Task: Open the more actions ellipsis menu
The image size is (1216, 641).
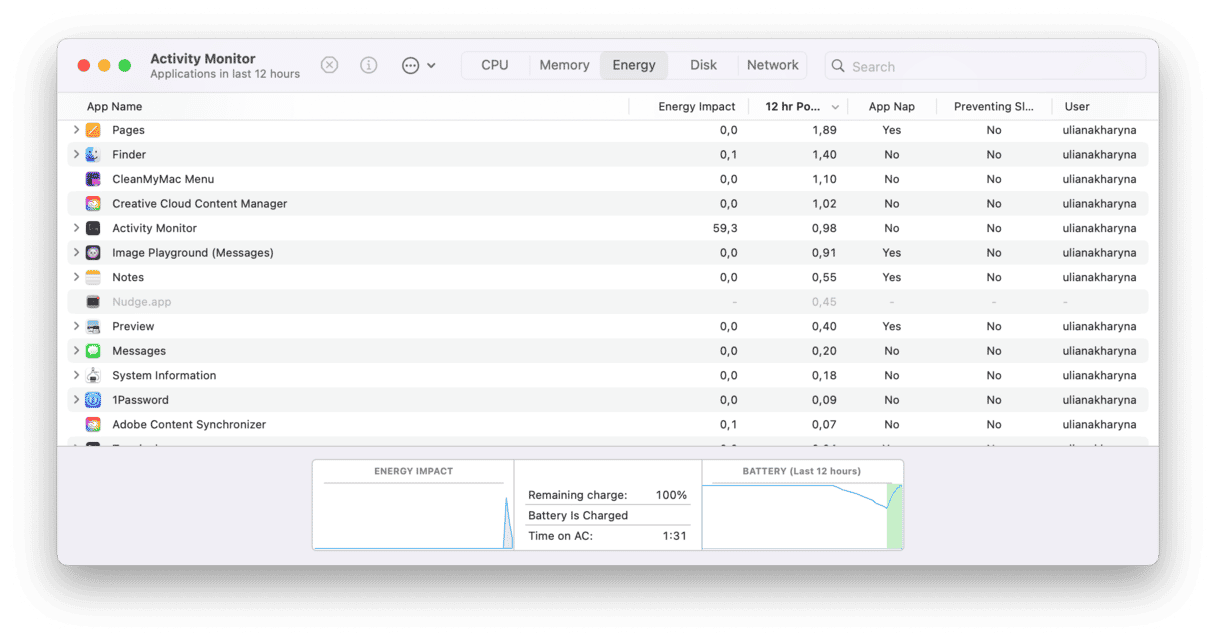Action: click(418, 65)
